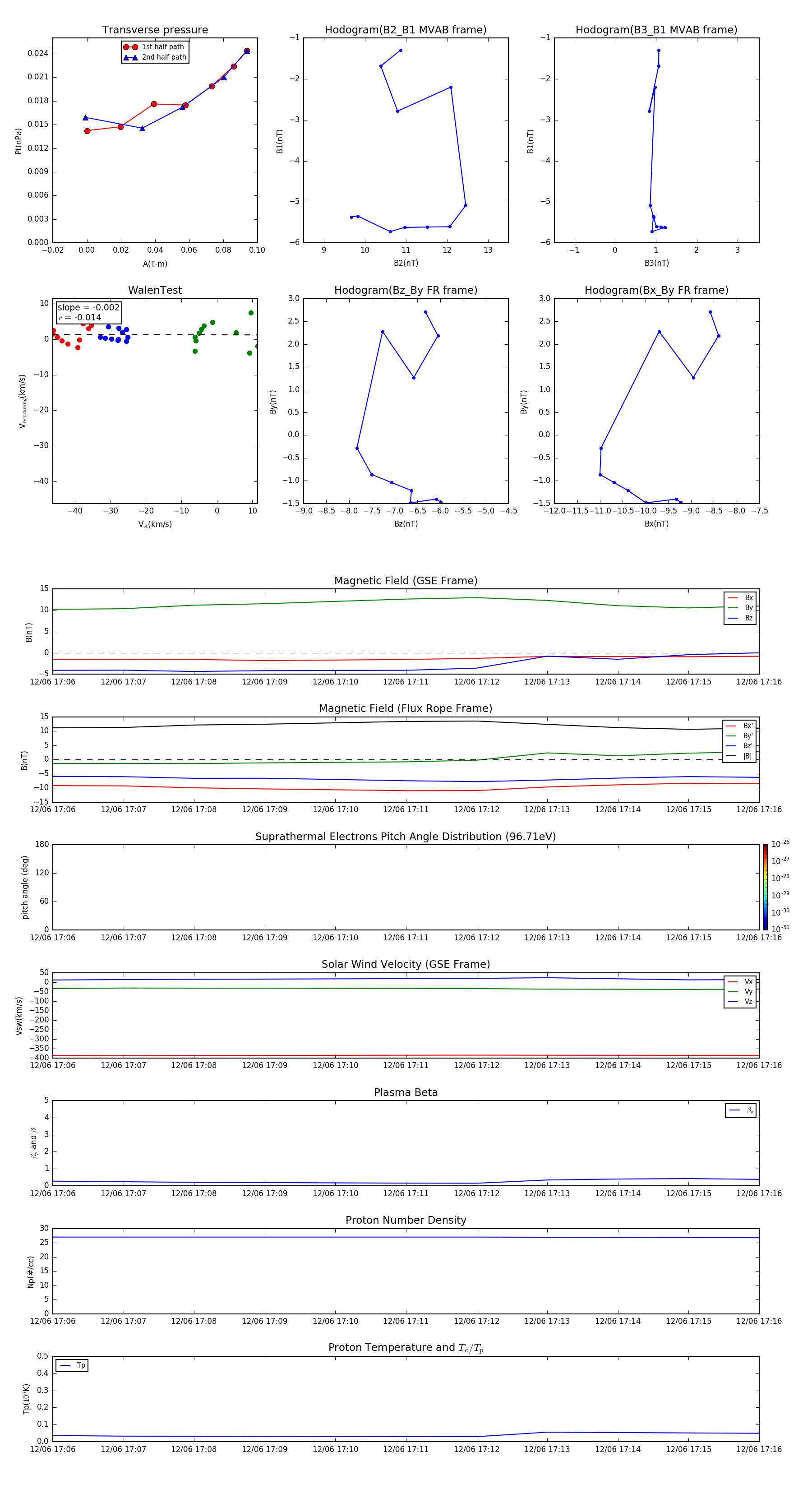This screenshot has height=1489, width=812.
Task: Click the "Hodogram(Bx_By FR frame)" title
Action: (x=656, y=290)
